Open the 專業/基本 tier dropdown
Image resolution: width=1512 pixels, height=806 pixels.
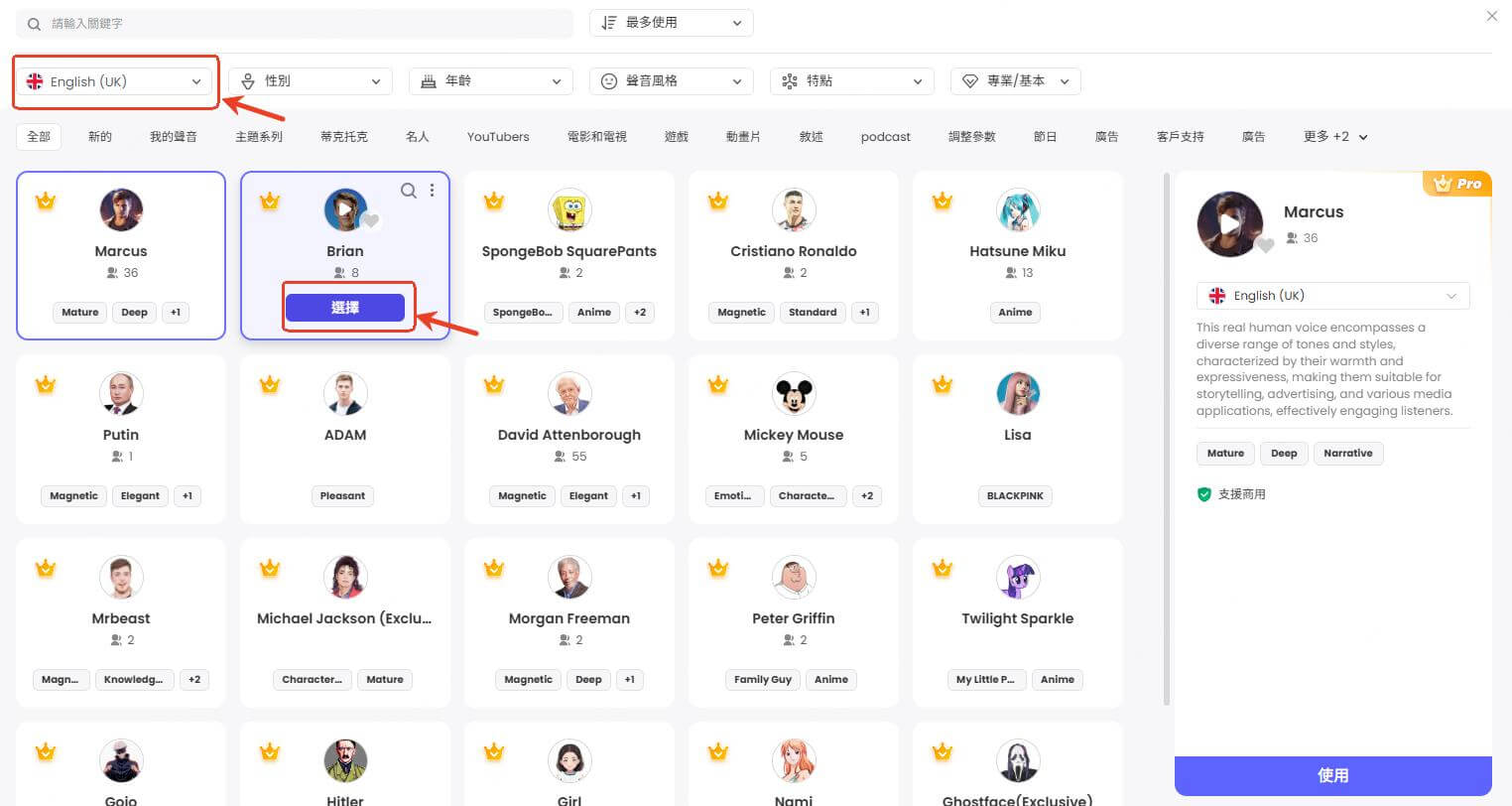(1016, 81)
